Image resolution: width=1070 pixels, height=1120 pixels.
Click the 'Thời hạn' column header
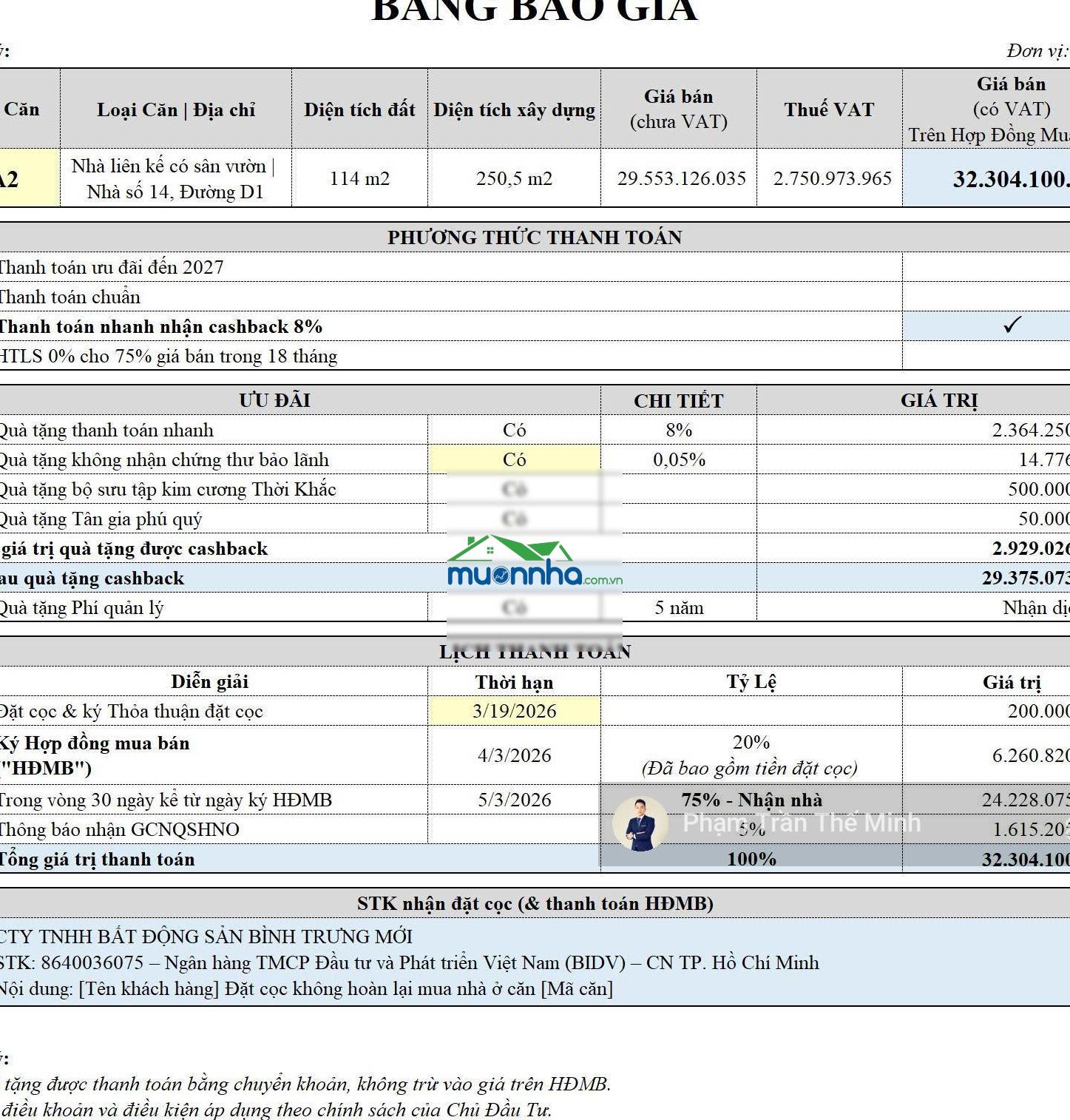(514, 681)
